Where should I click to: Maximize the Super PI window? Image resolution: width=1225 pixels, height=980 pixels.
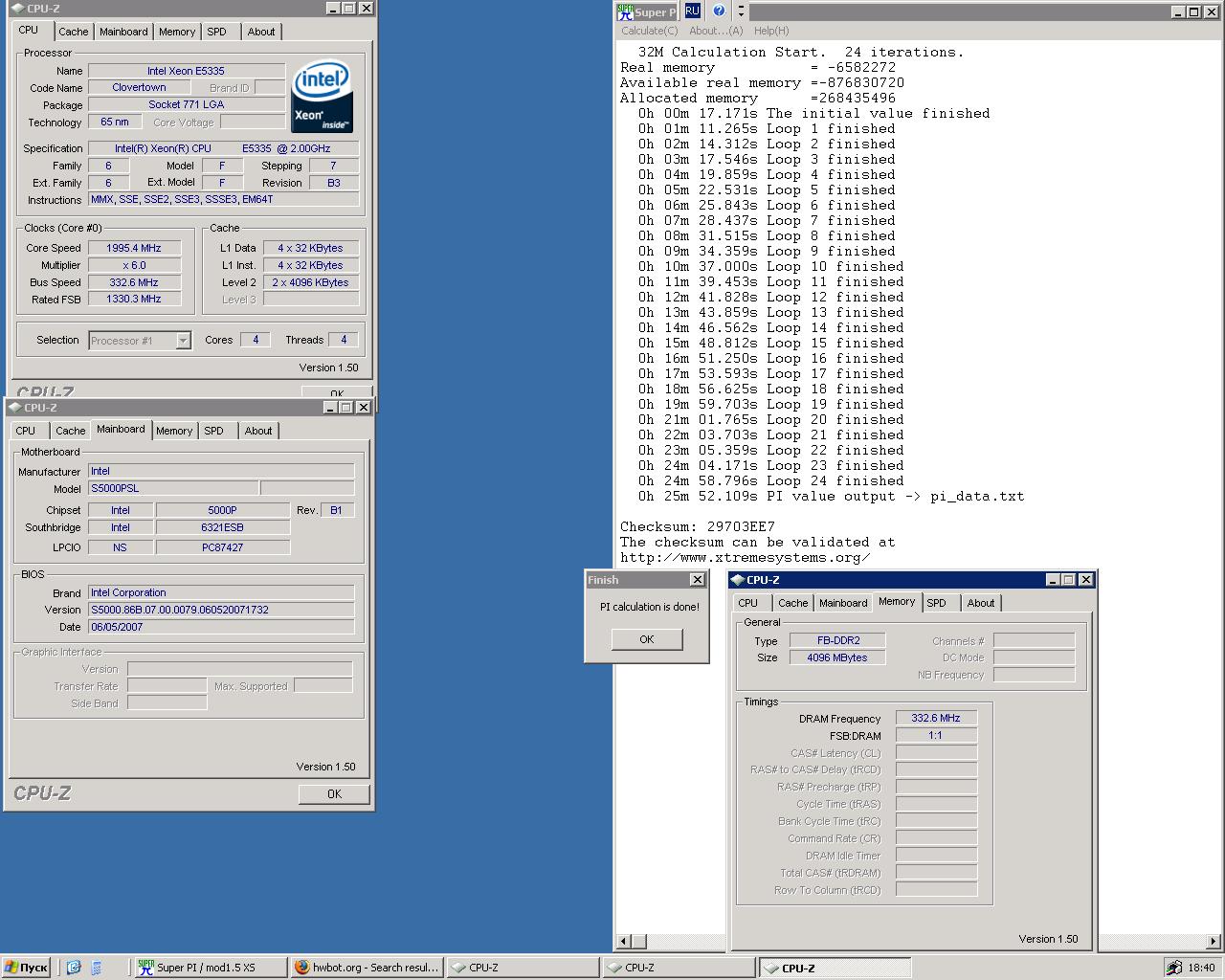(x=1193, y=11)
